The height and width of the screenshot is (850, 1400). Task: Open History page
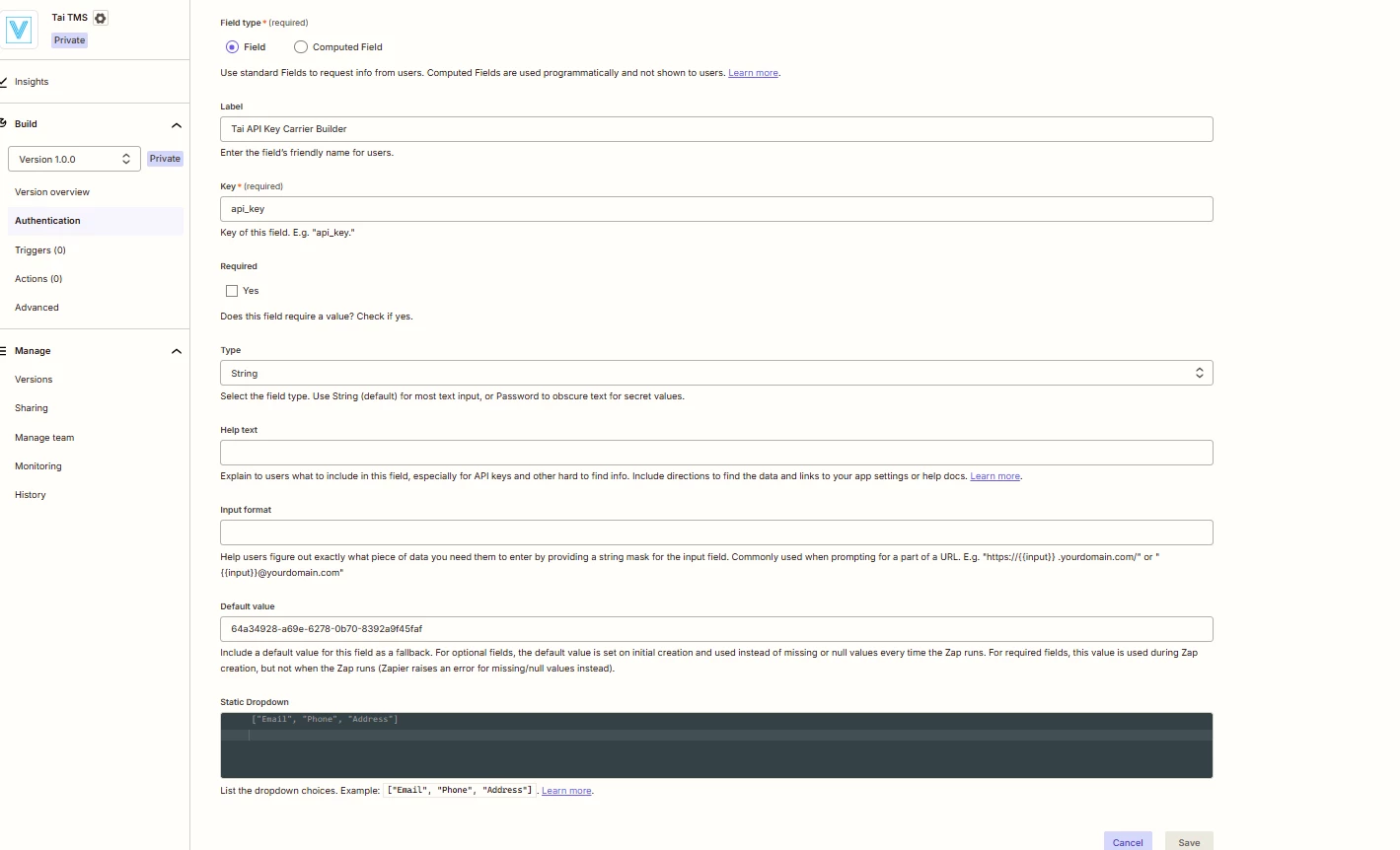click(31, 495)
